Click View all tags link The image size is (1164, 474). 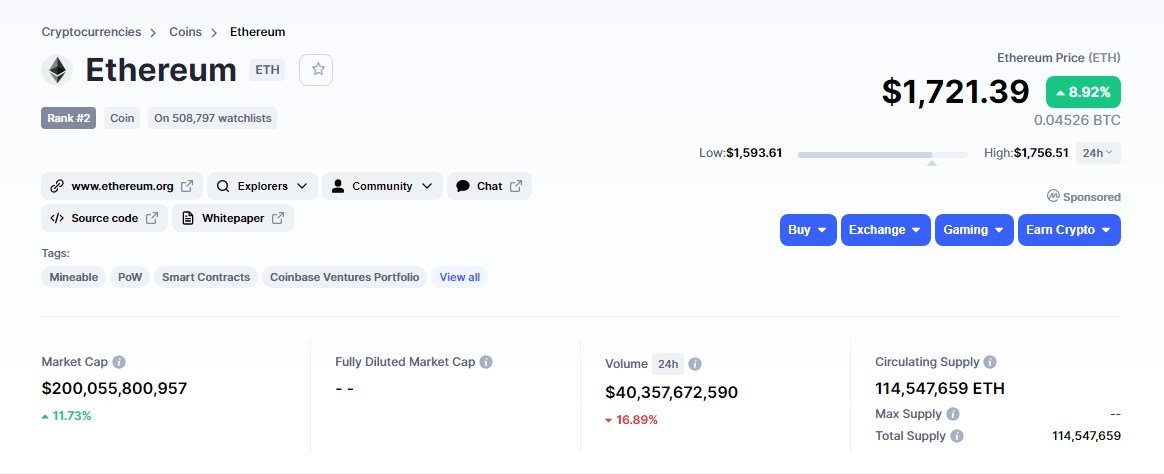pyautogui.click(x=460, y=277)
